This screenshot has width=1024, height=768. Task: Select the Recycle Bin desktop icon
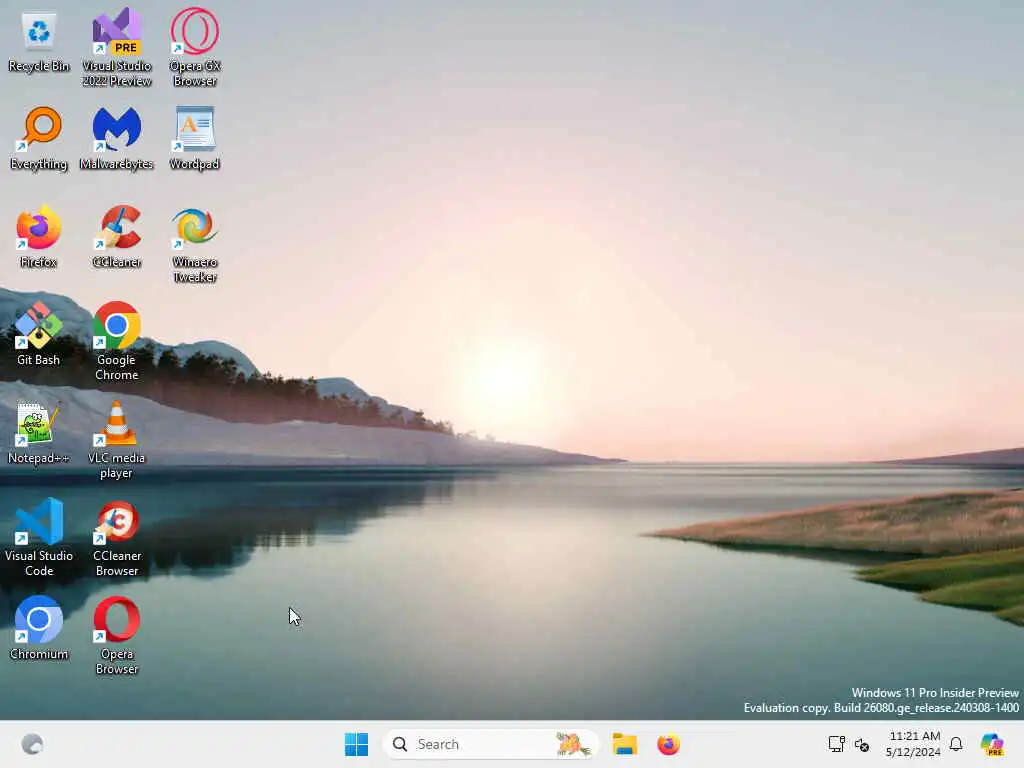pyautogui.click(x=39, y=41)
